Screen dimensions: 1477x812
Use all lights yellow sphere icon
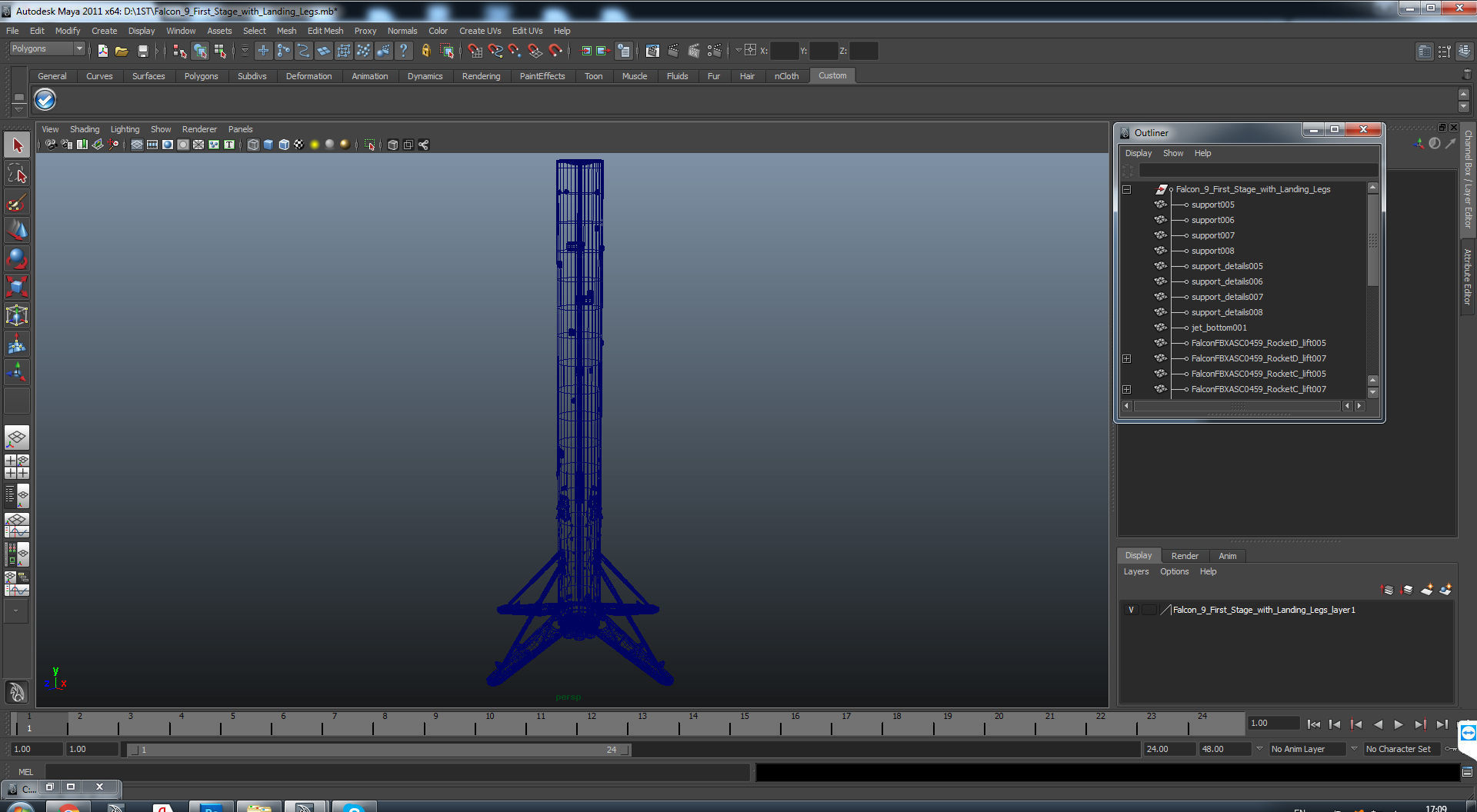click(x=315, y=145)
